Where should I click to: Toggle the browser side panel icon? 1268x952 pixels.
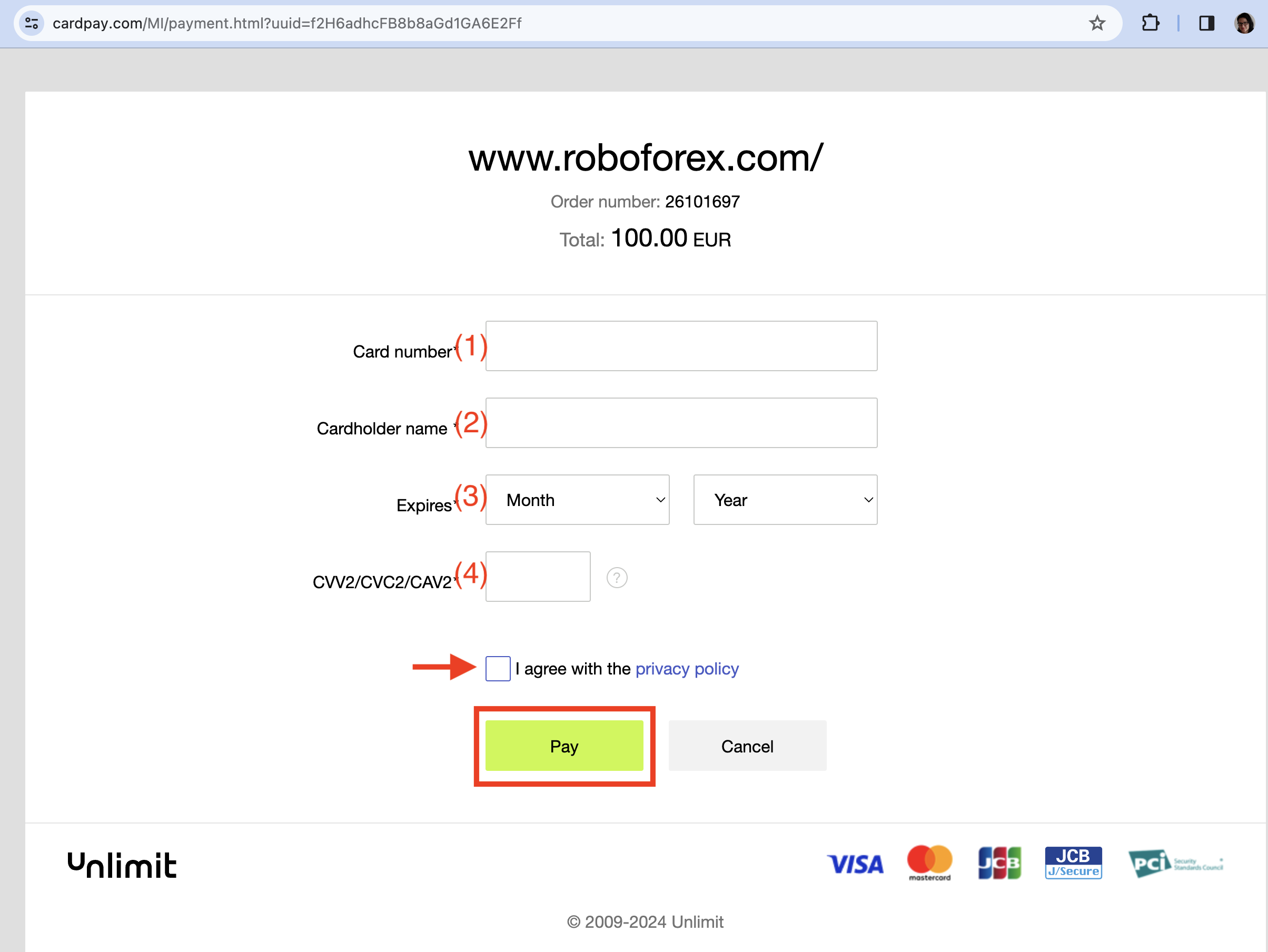[x=1206, y=24]
